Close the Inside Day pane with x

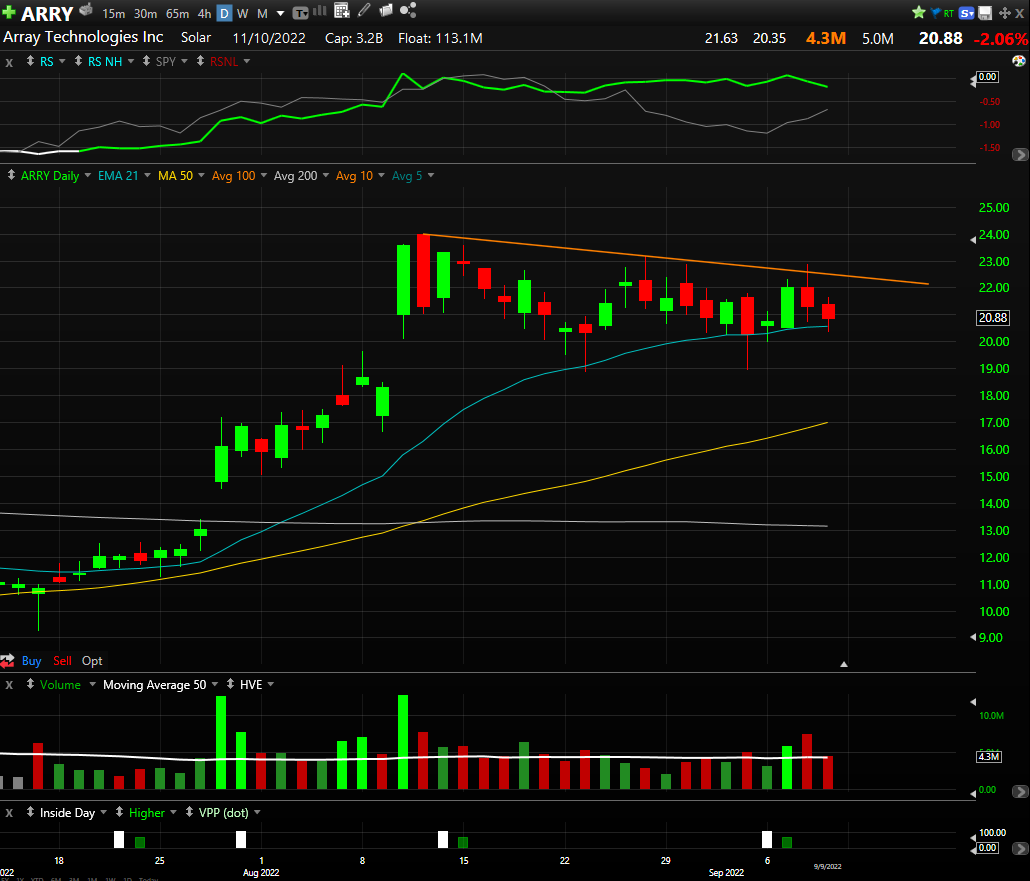(x=9, y=813)
